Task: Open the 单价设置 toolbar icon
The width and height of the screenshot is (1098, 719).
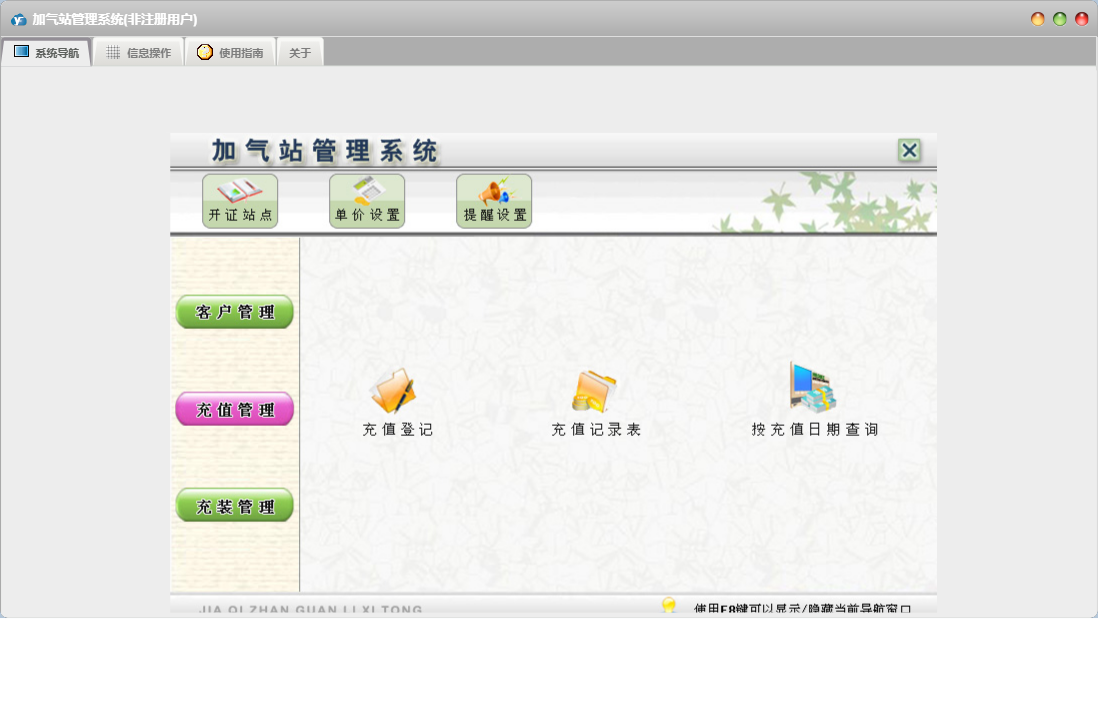Action: (367, 201)
